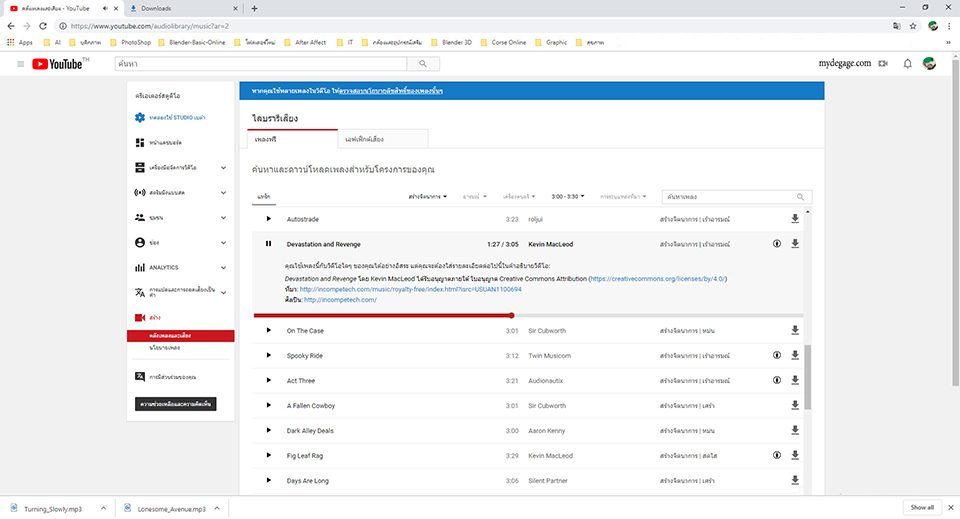Play A Fallen Cowboy track
Image resolution: width=960 pixels, height=519 pixels.
tap(268, 405)
